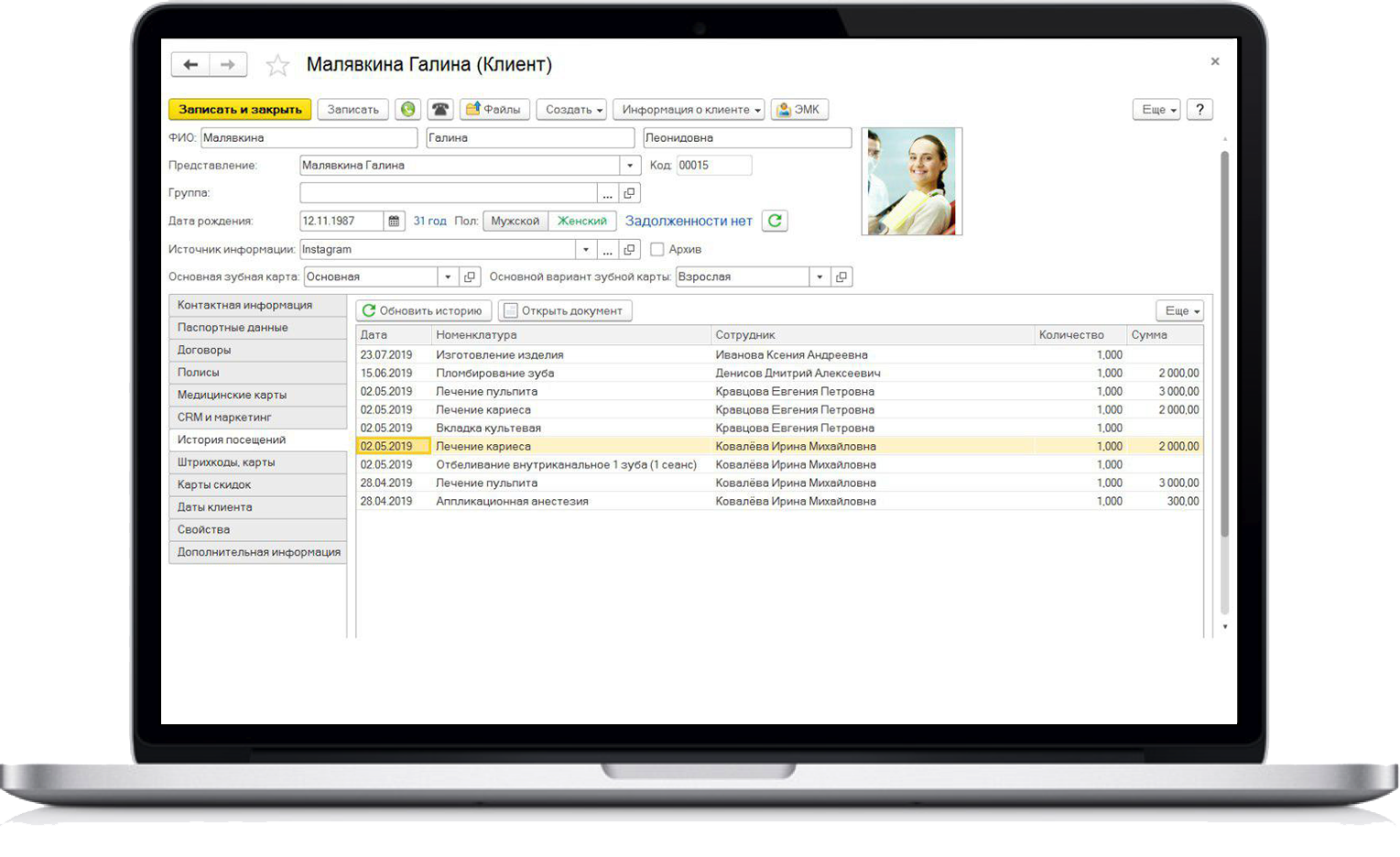Open Информация о клиенте dropdown
This screenshot has height=857, width=1400.
(x=690, y=110)
